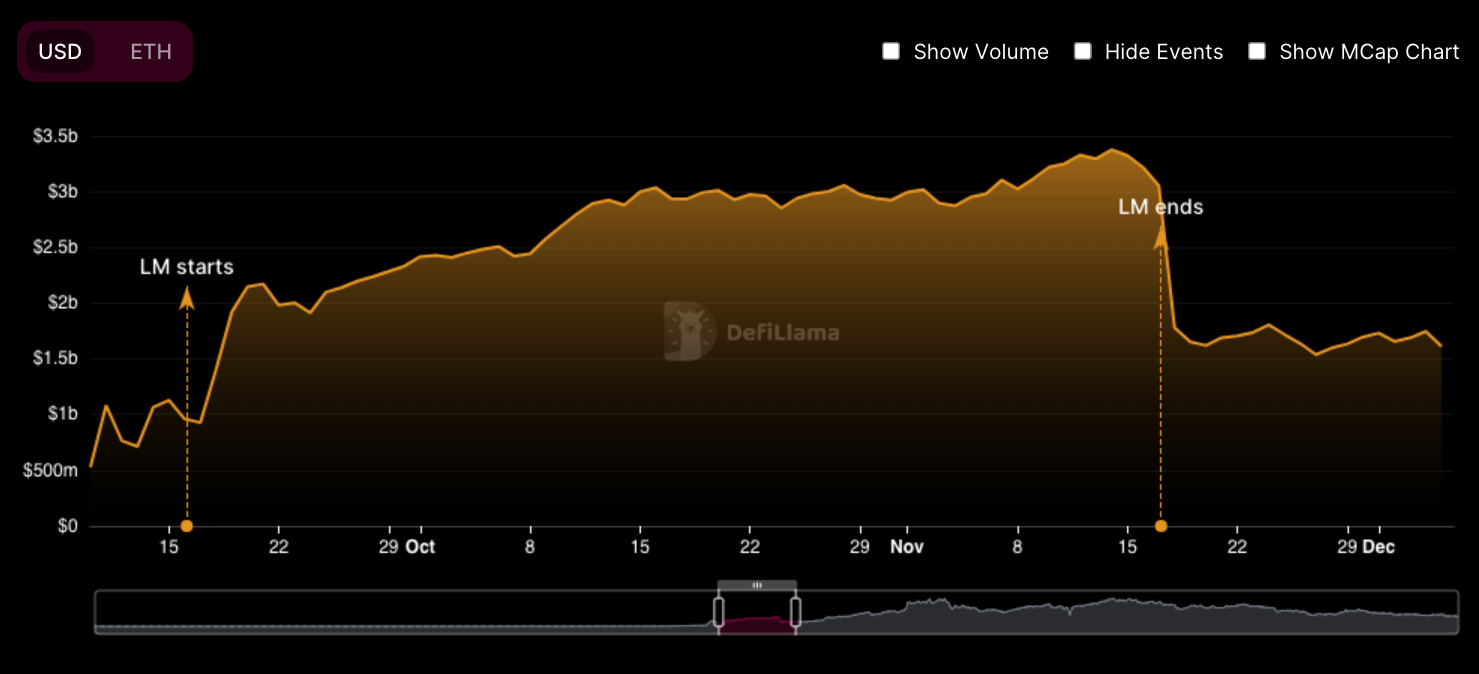1479x674 pixels.
Task: Enable the Show MCap Chart checkbox
Action: click(1257, 52)
